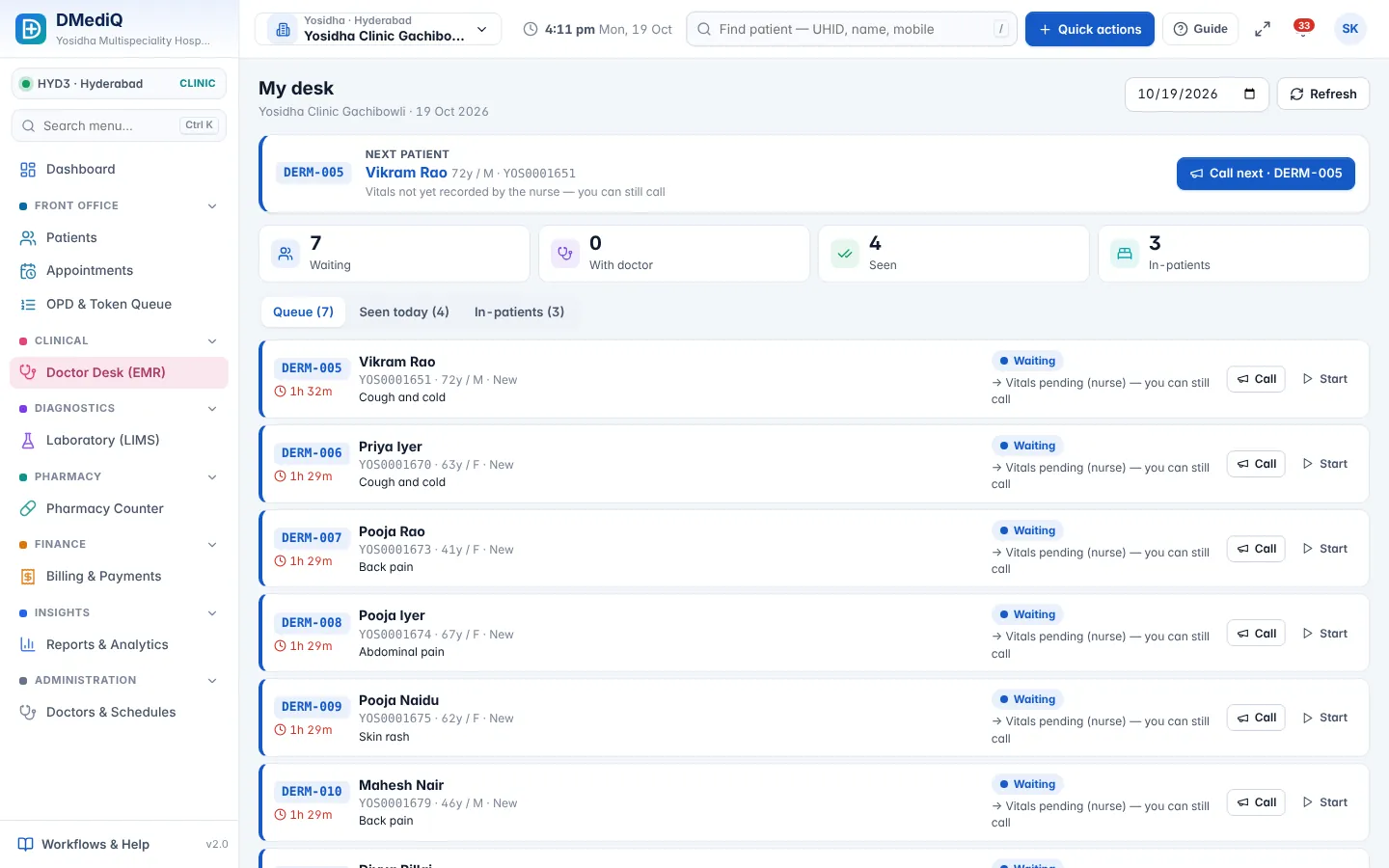Switch to In-patients (3) tab

click(519, 312)
